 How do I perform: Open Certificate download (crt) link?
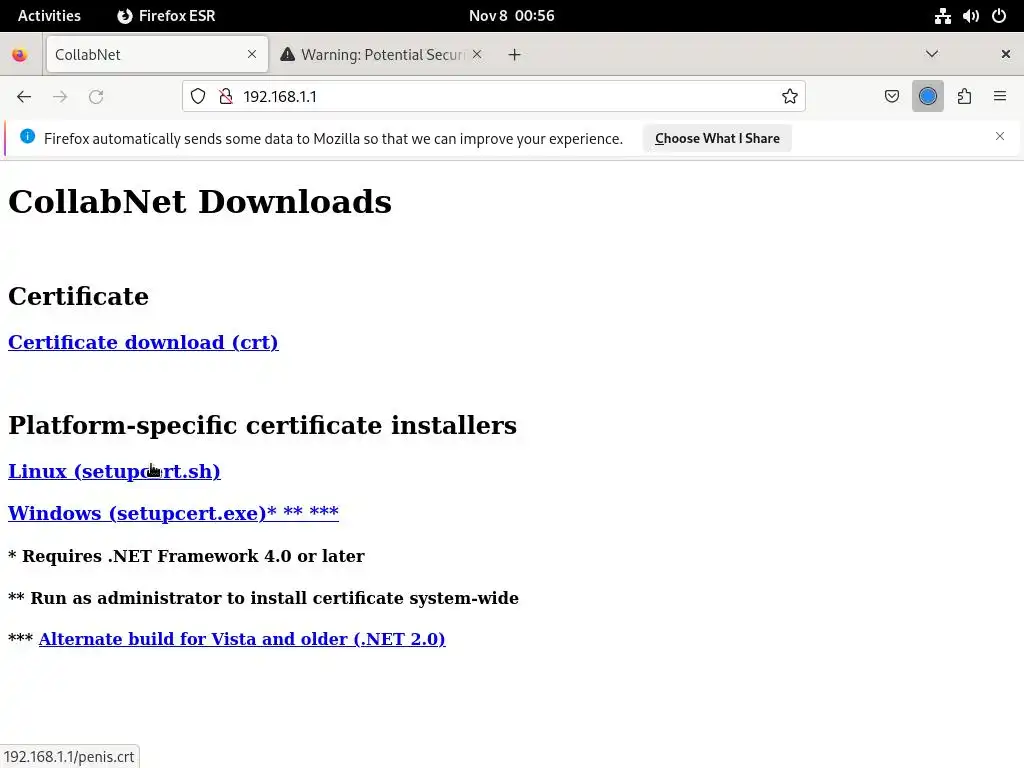click(x=143, y=342)
